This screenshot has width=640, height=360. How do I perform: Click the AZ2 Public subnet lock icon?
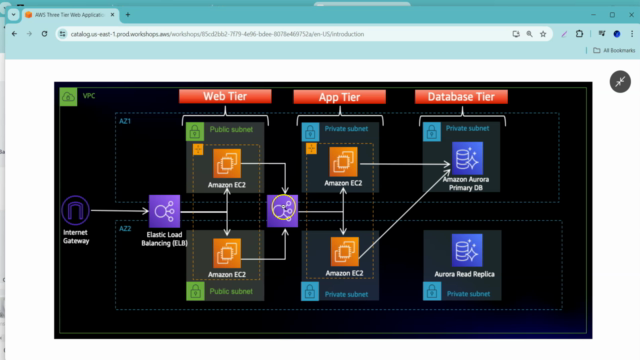[195, 291]
